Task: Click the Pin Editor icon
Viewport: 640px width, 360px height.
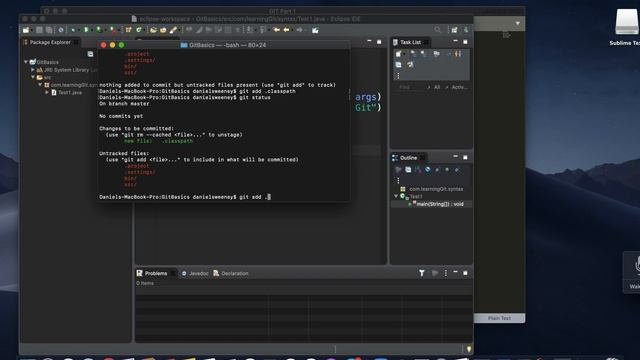Action: (x=315, y=30)
